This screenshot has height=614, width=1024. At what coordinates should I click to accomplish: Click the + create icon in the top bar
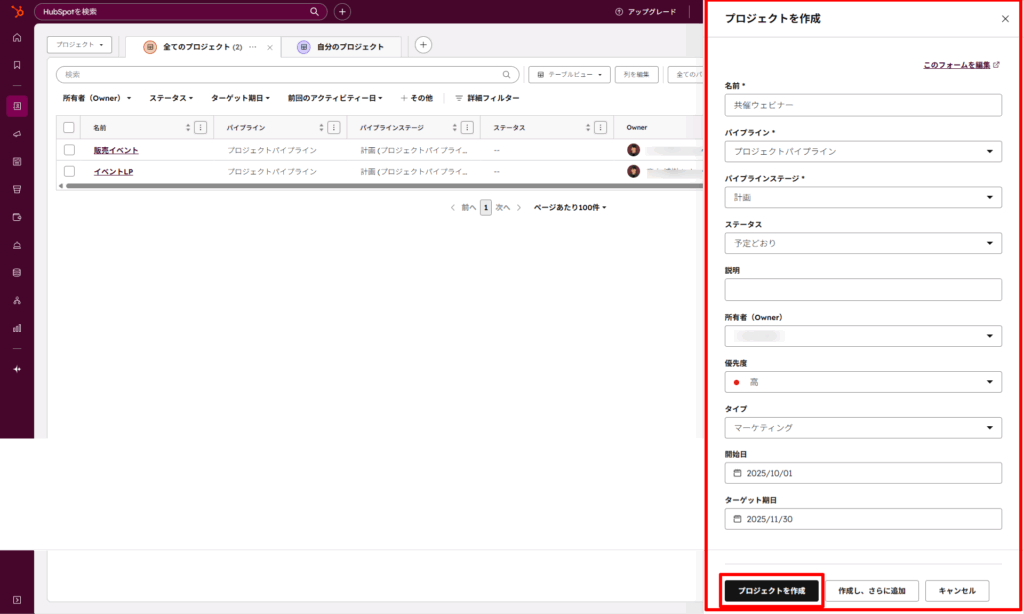click(342, 11)
